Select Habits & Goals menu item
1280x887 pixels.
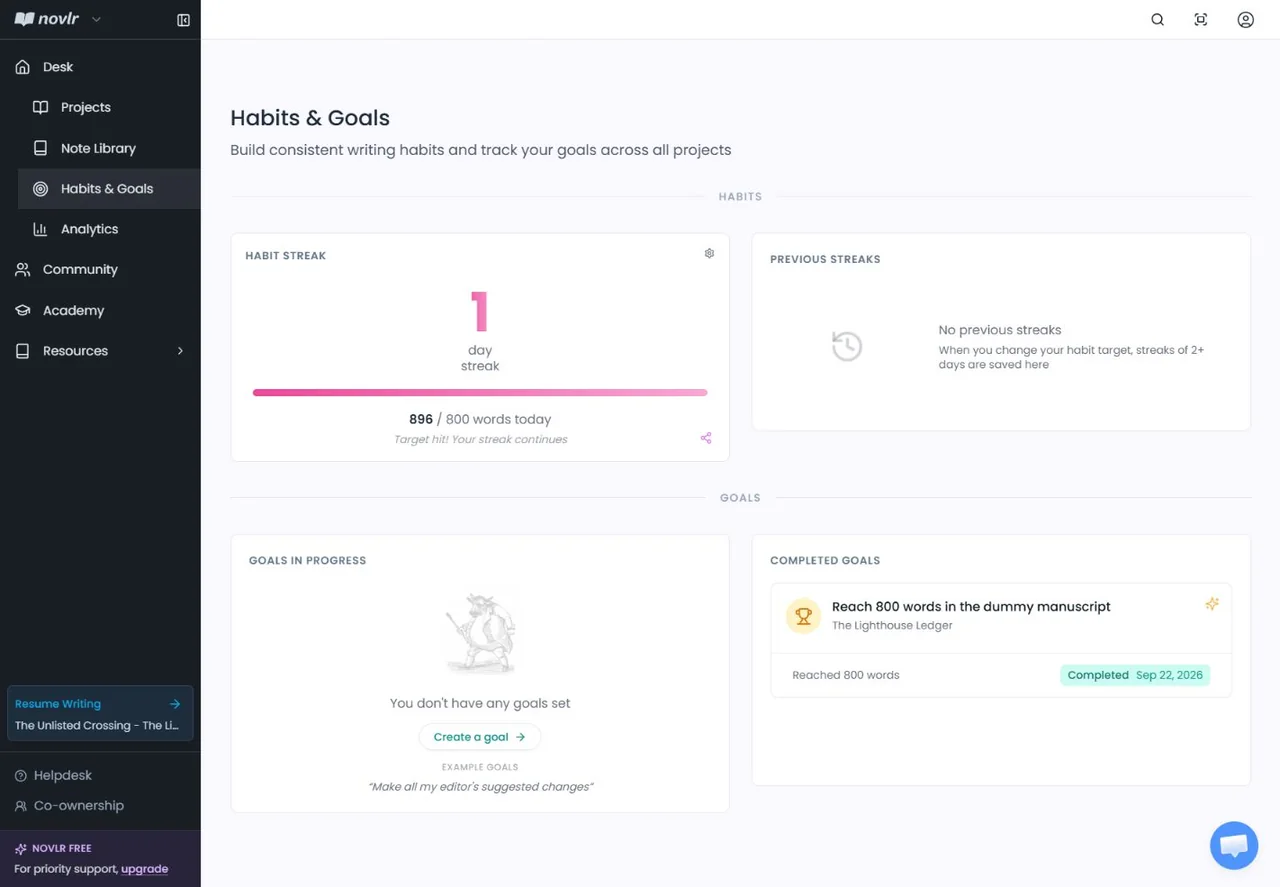109,189
